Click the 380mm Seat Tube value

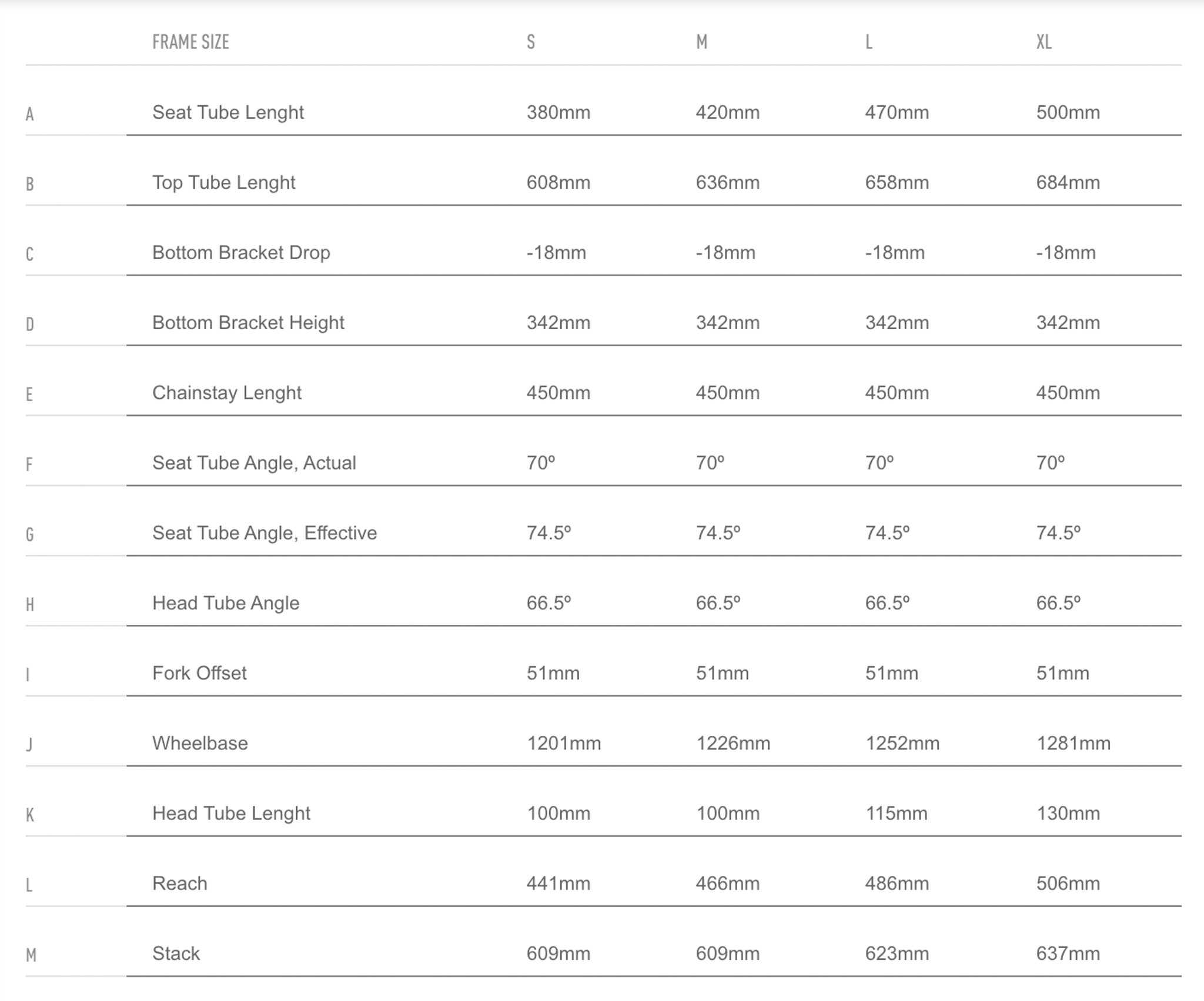coord(558,112)
